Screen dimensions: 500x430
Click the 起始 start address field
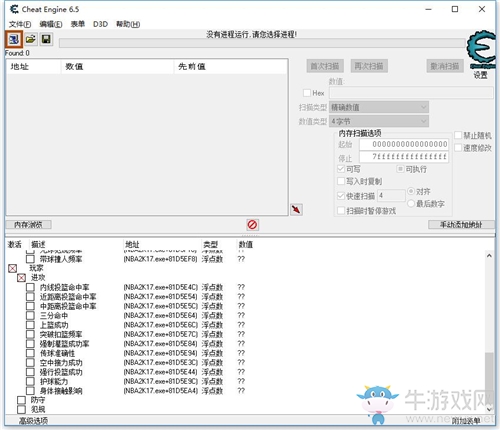click(x=404, y=144)
